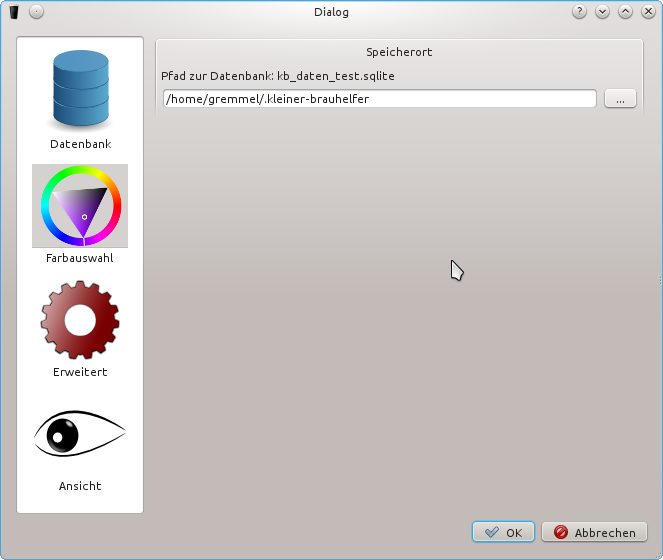Click the beer glass application icon in title bar

[x=14, y=12]
